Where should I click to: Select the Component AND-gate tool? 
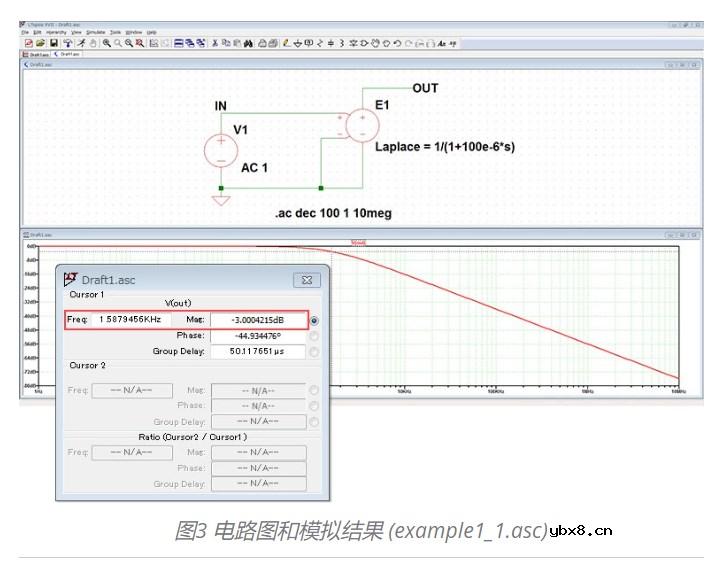point(364,43)
